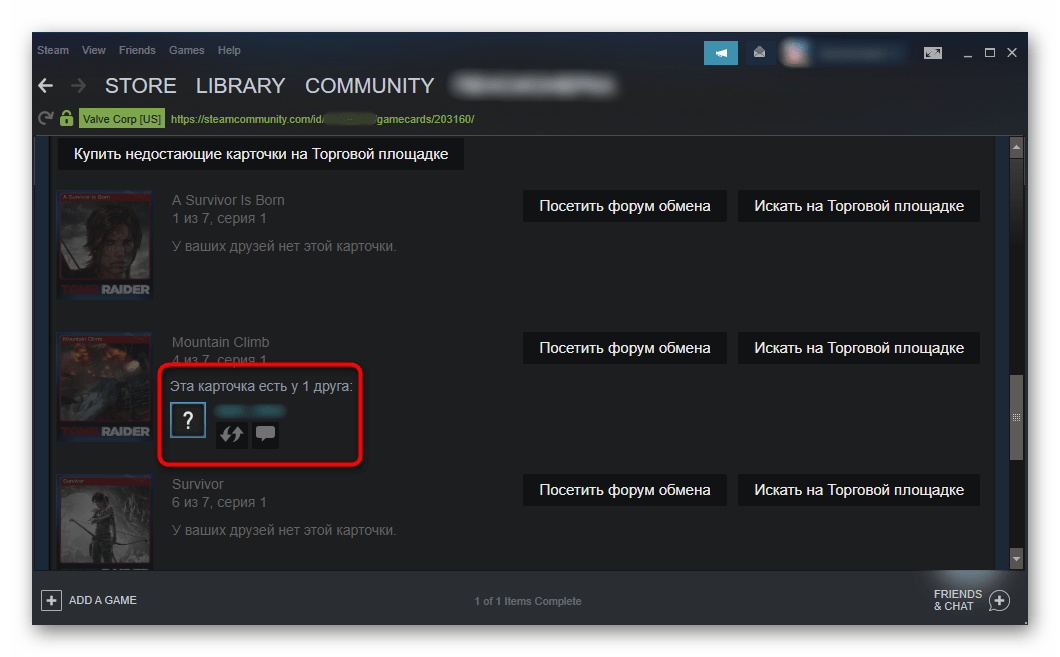Open the Friends menu

pos(137,50)
